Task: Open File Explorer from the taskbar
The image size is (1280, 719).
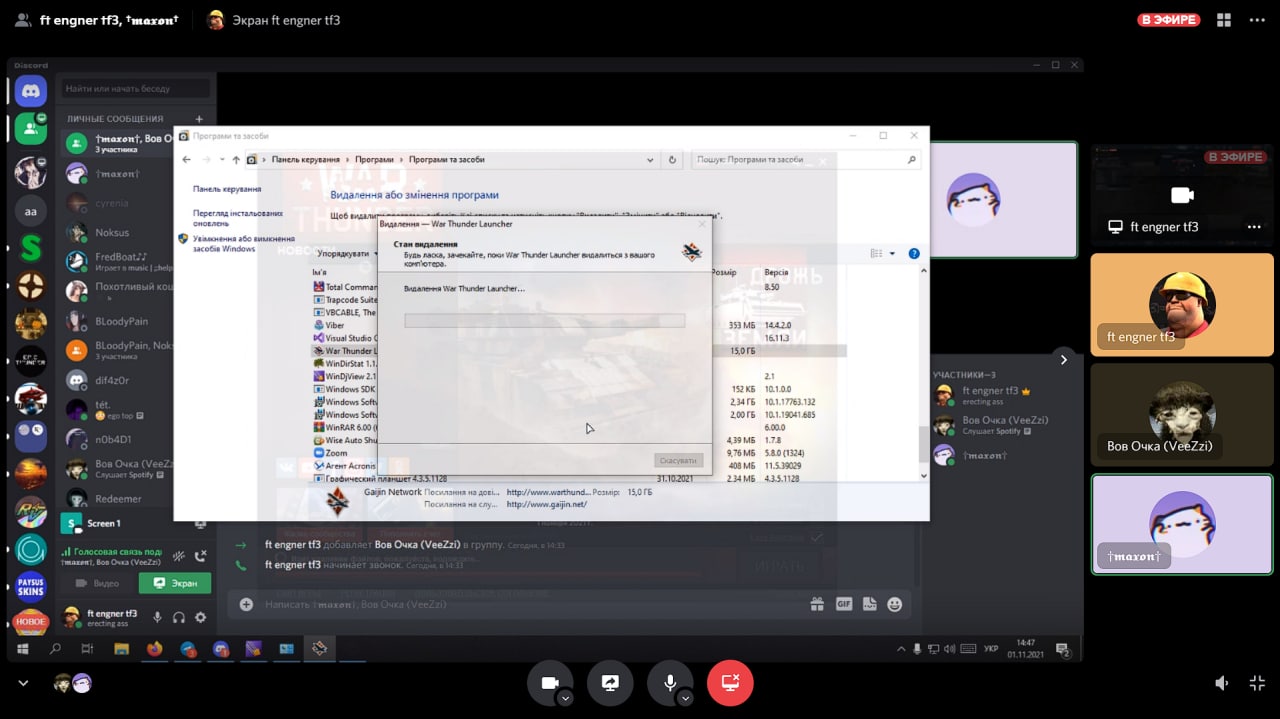Action: point(121,649)
